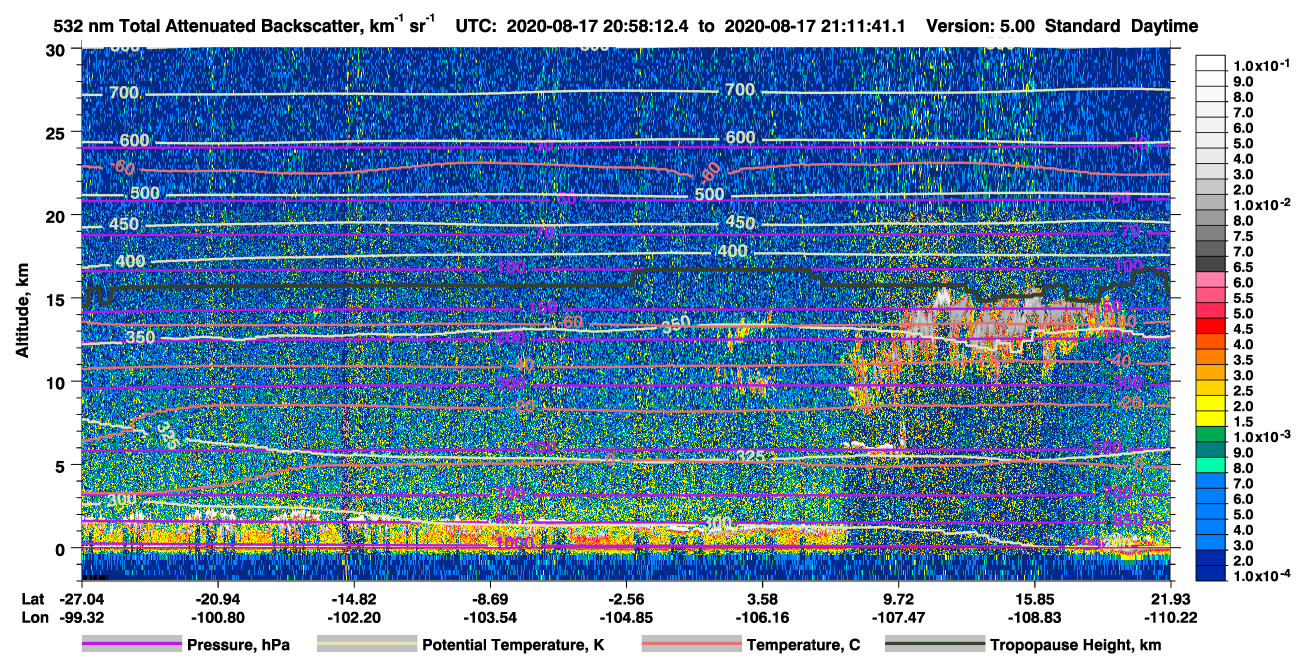
Task: Select latitude value 9.72
Action: click(x=899, y=597)
